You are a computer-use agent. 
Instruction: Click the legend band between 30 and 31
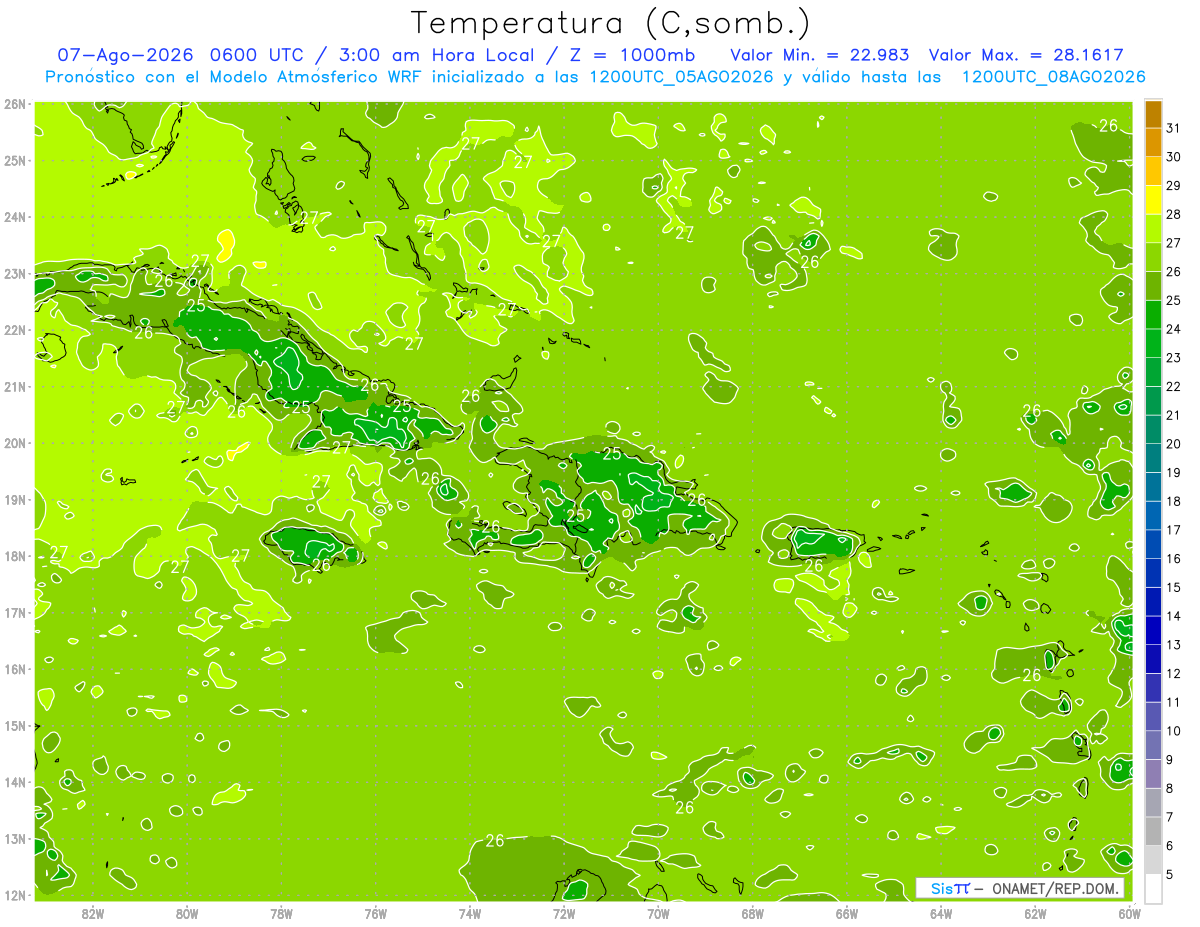[x=1152, y=143]
